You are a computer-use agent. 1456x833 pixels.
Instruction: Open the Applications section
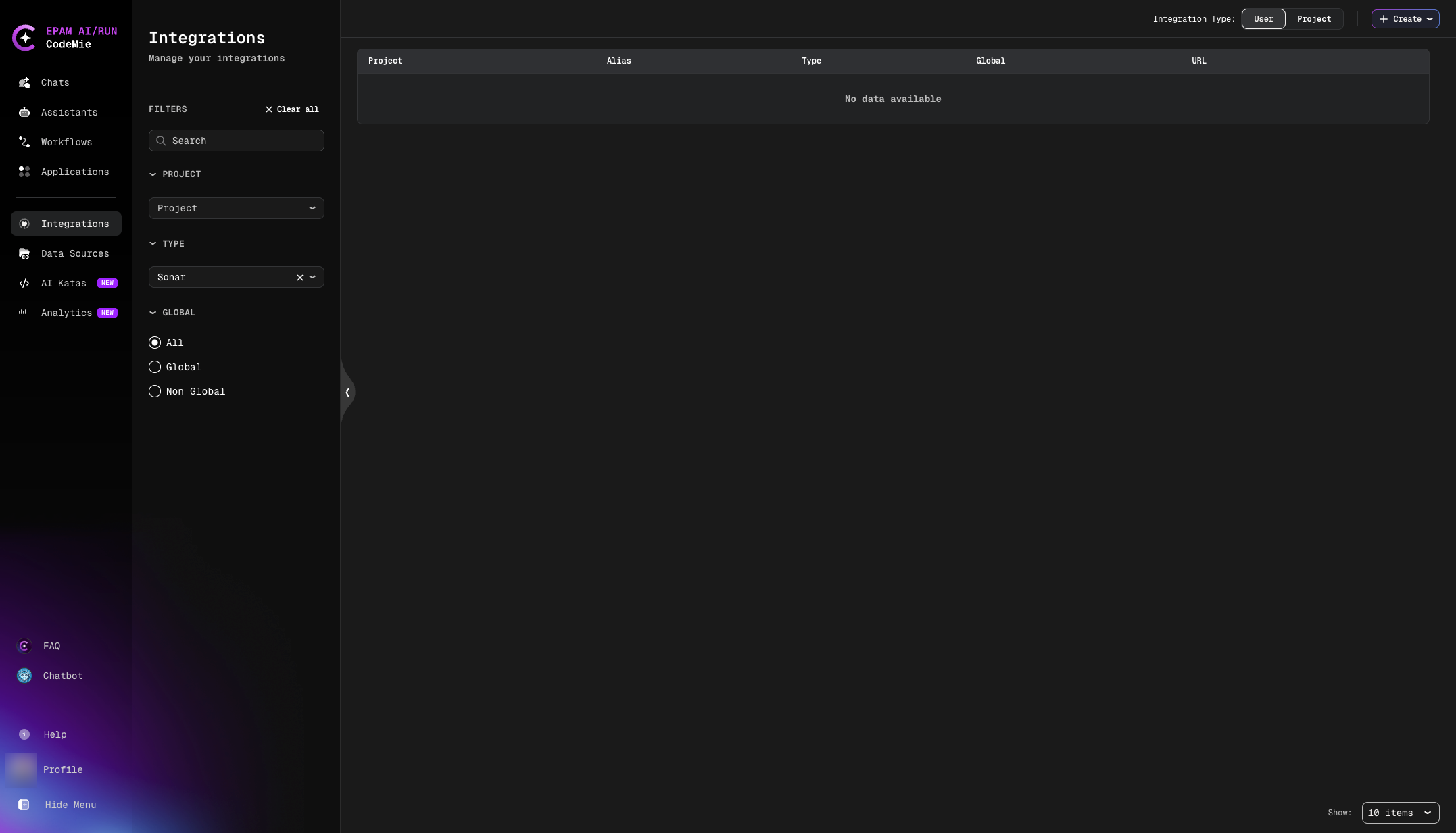click(74, 172)
